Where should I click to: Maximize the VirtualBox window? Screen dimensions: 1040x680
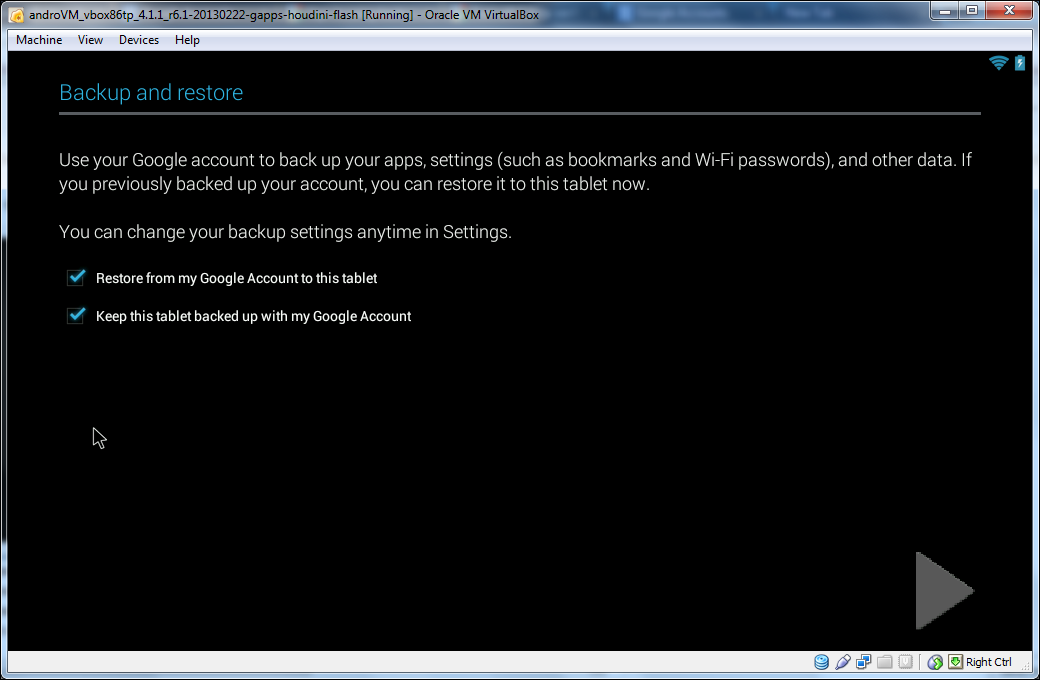coord(972,11)
